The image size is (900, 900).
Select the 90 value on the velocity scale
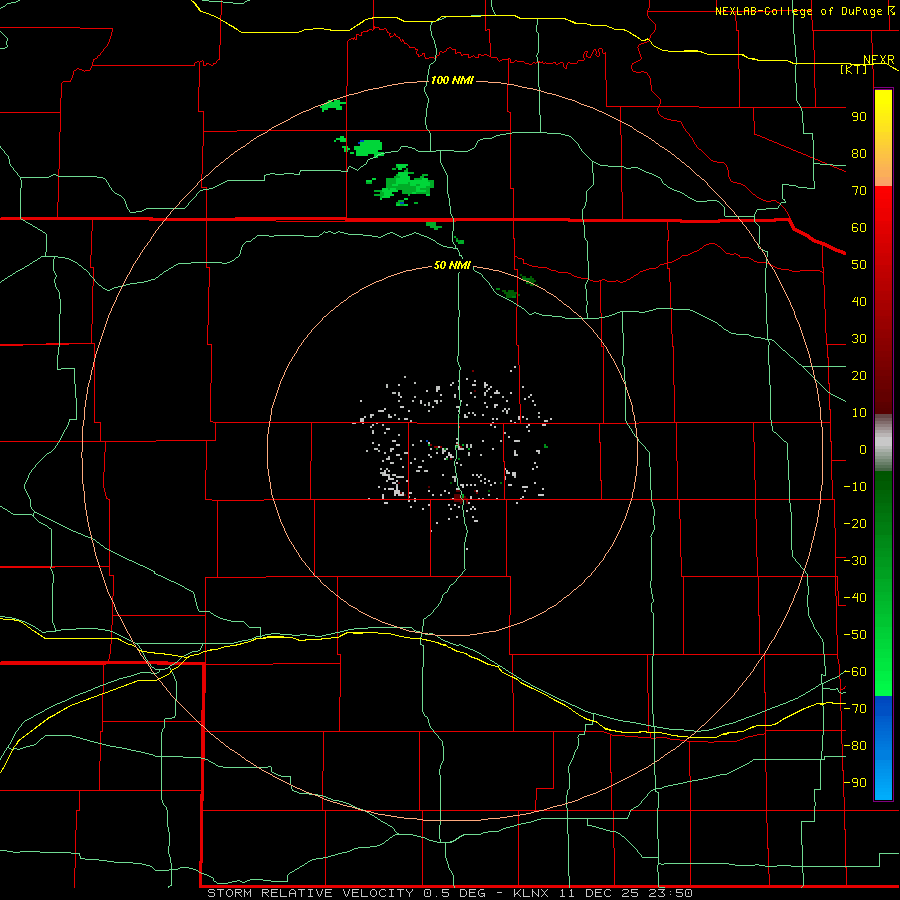[859, 117]
